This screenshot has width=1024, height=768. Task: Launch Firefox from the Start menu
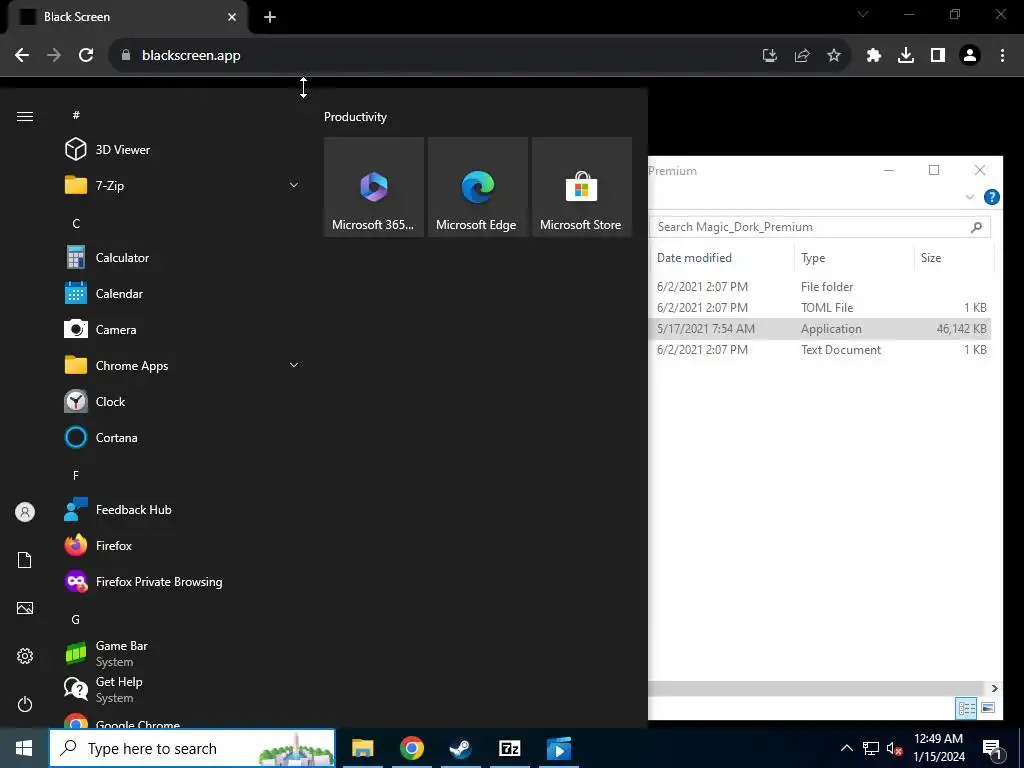pyautogui.click(x=183, y=545)
